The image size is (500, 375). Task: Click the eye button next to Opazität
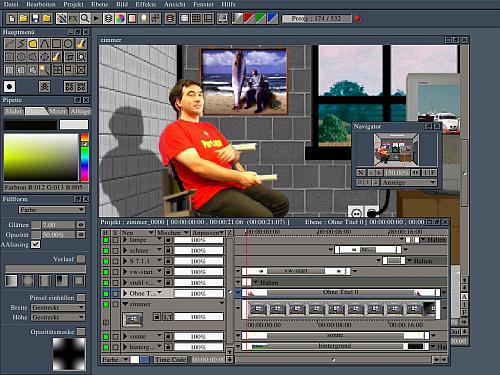[x=81, y=235]
